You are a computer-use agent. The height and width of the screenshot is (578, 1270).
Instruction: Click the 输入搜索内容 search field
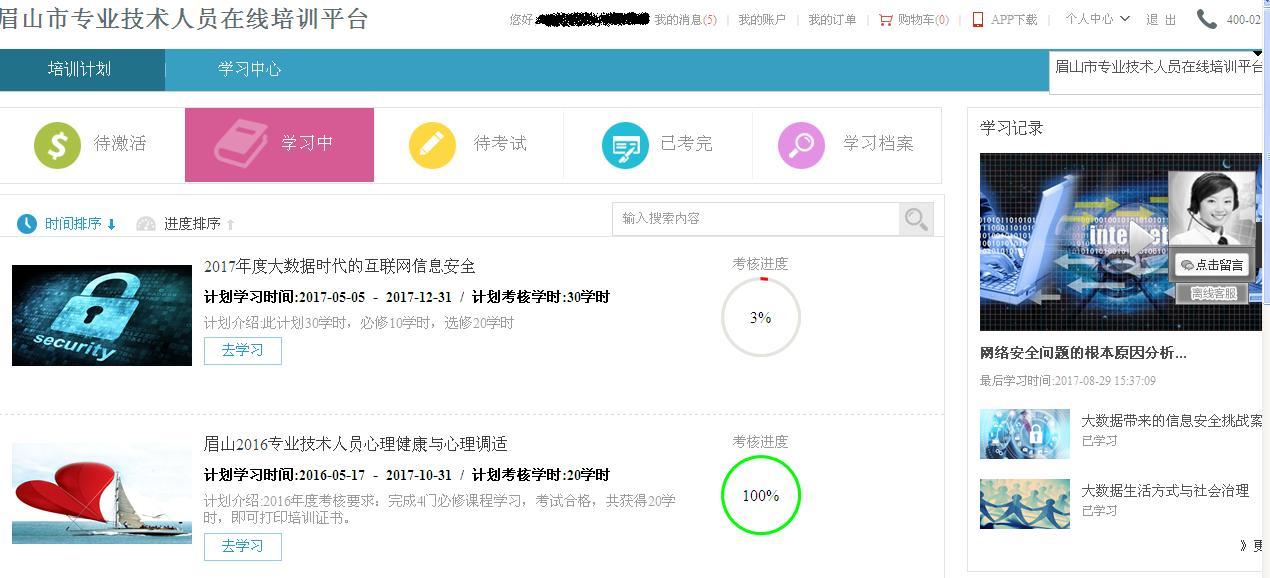point(755,219)
